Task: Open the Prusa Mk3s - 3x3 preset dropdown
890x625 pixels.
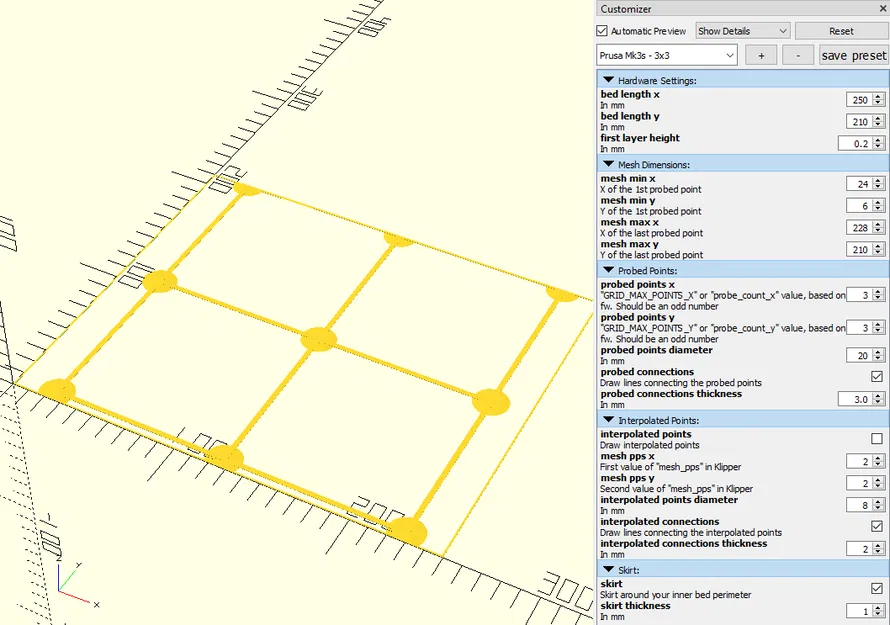Action: click(667, 55)
